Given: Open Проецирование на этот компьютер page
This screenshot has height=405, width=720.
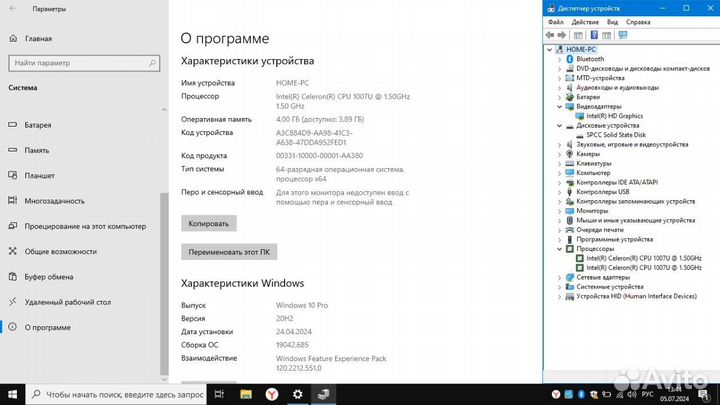Looking at the screenshot, I should 77,226.
